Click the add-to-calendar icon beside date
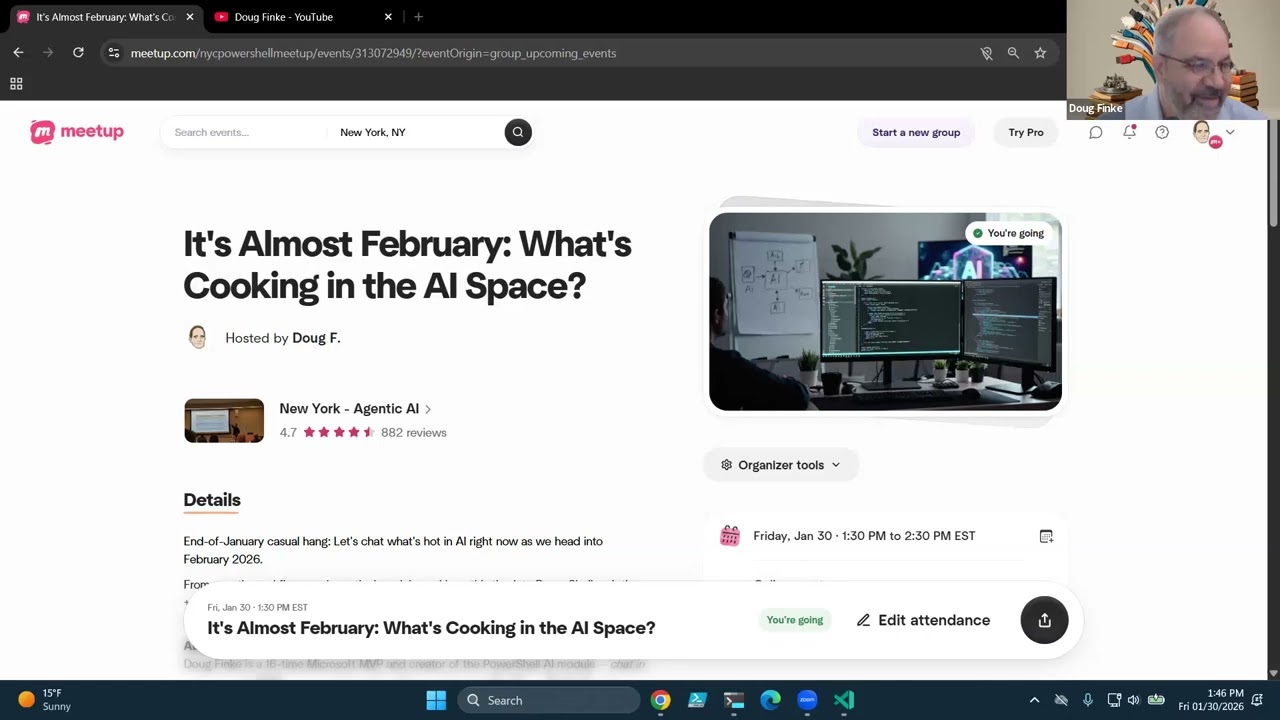This screenshot has width=1280, height=720. pyautogui.click(x=1046, y=536)
